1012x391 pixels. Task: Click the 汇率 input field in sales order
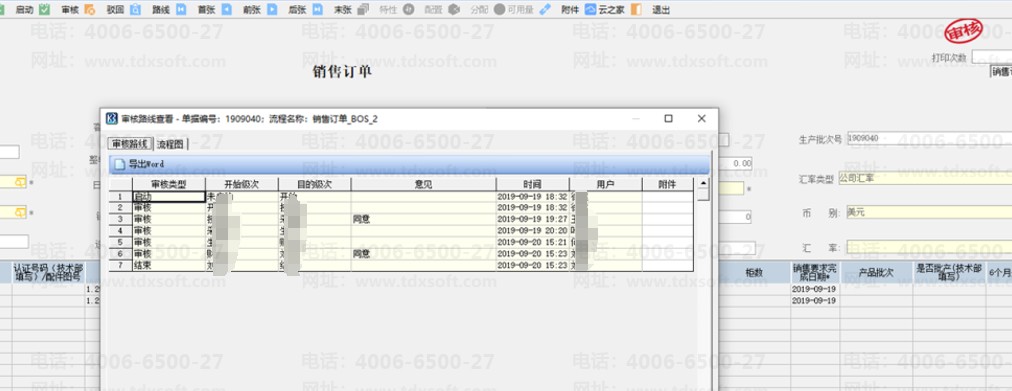click(x=929, y=248)
